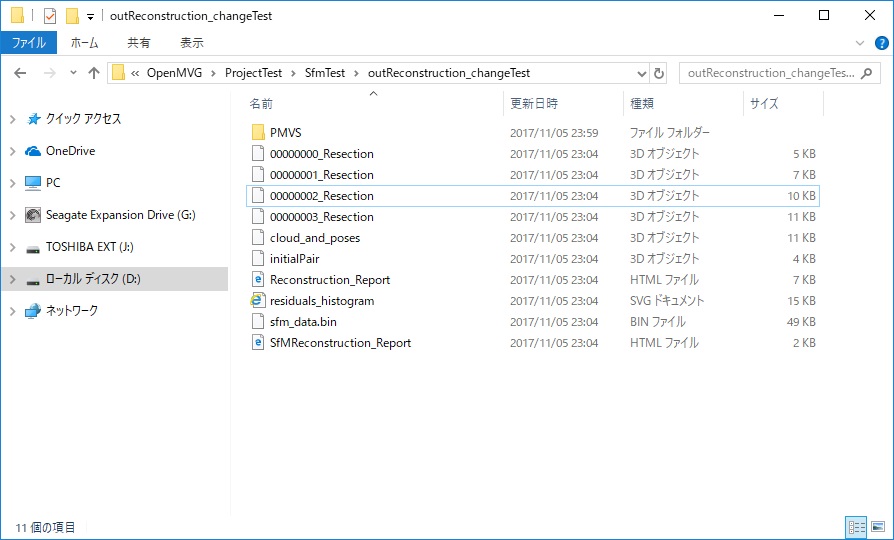Select the OneDrive cloud icon
The height and width of the screenshot is (540, 894).
(x=33, y=151)
